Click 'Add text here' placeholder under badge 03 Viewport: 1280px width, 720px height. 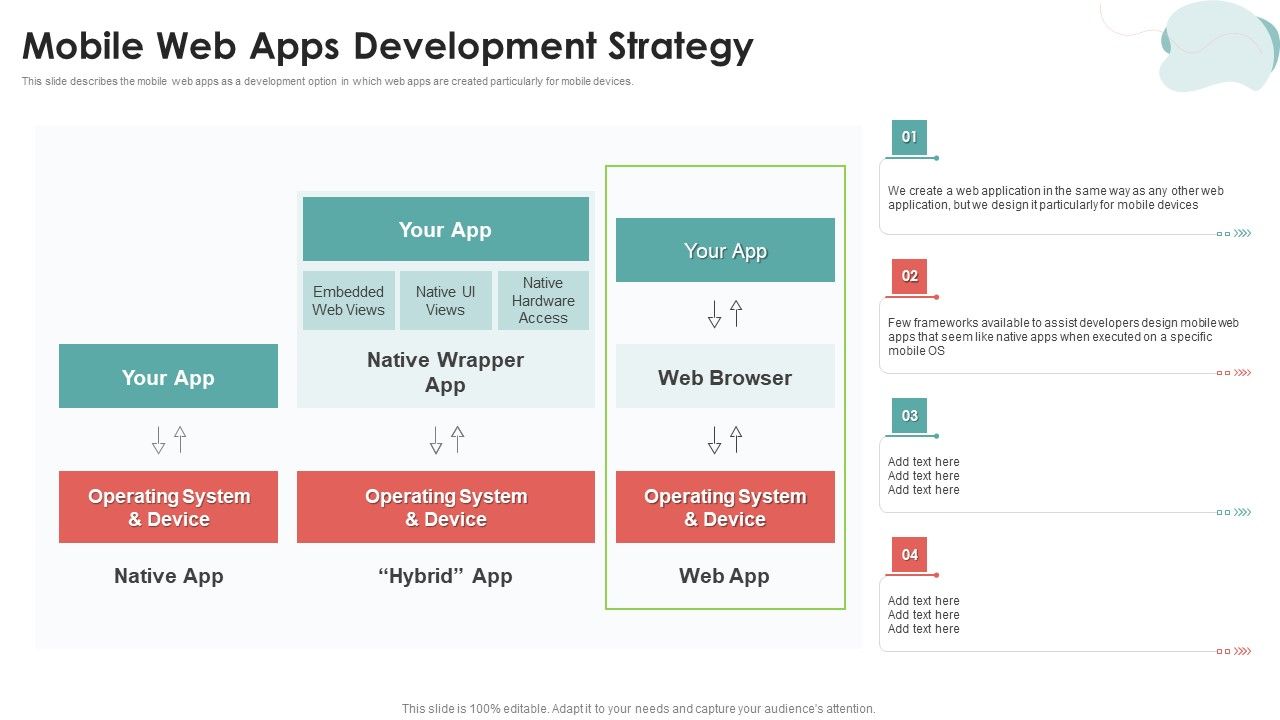pyautogui.click(x=924, y=476)
